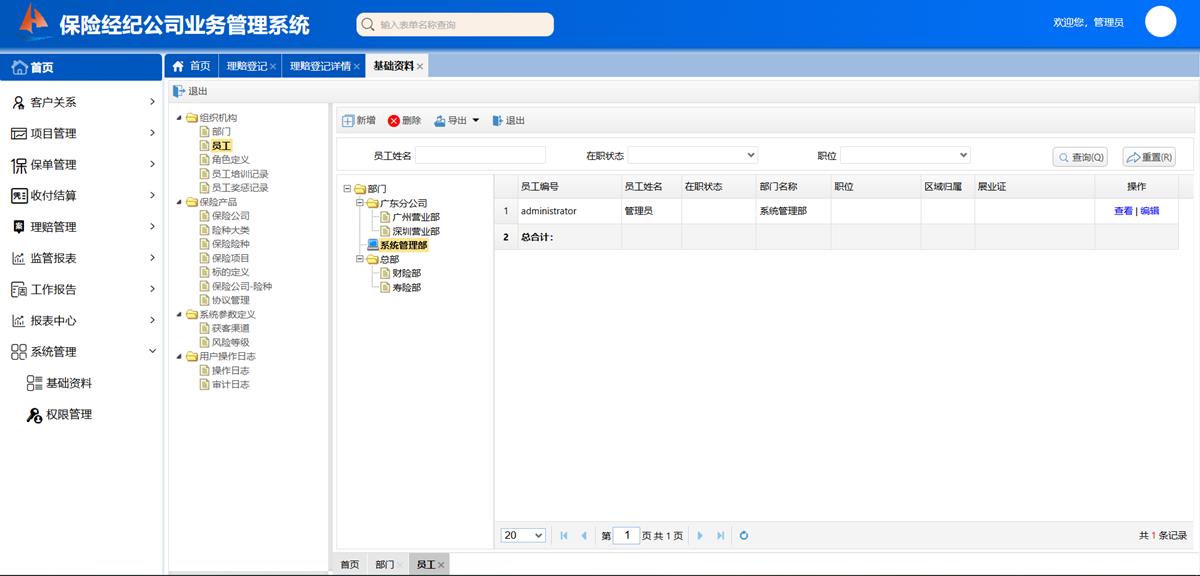Go to 首页 in left sidebar header
Image resolution: width=1200 pixels, height=576 pixels.
pos(82,67)
